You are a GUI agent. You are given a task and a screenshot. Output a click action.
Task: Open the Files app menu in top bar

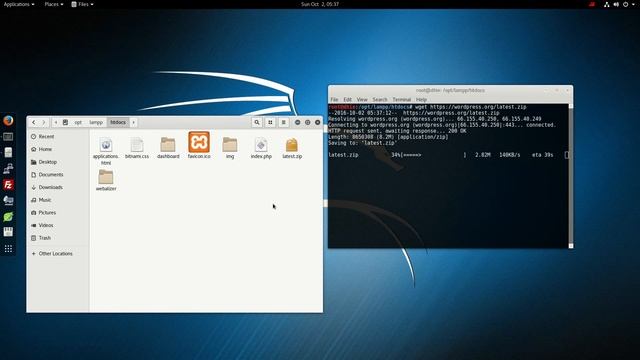coord(82,4)
